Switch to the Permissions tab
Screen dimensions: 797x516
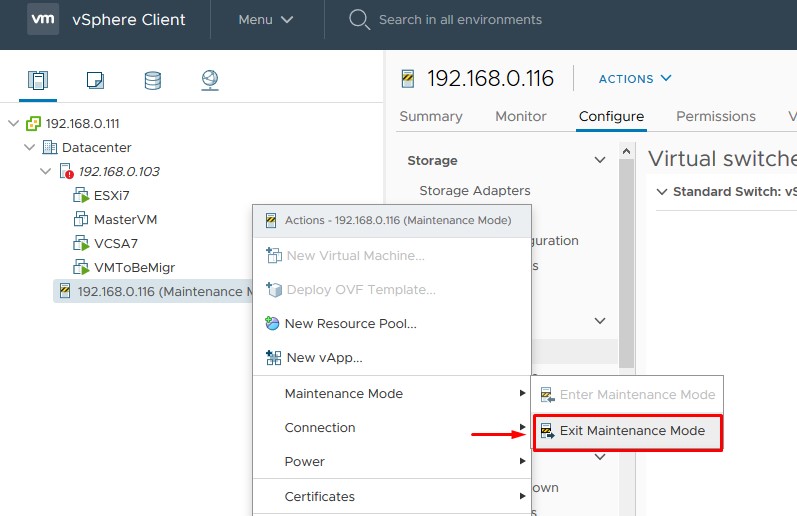(716, 116)
